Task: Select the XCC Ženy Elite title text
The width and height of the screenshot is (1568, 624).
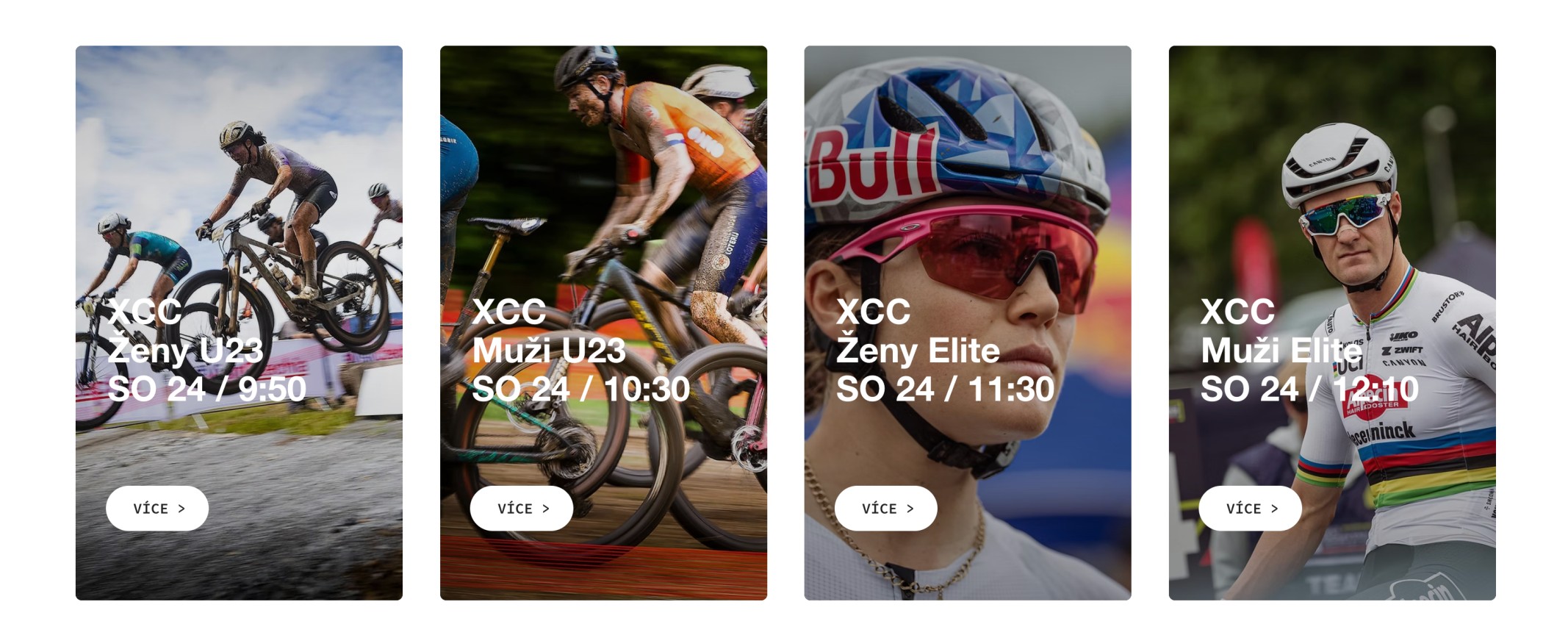Action: coord(918,331)
